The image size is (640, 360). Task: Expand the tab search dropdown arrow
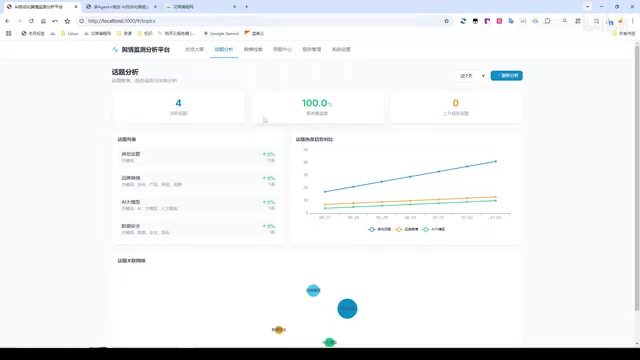pos(587,7)
